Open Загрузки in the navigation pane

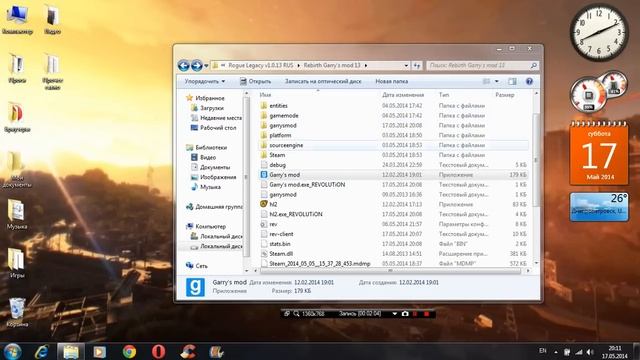click(211, 108)
